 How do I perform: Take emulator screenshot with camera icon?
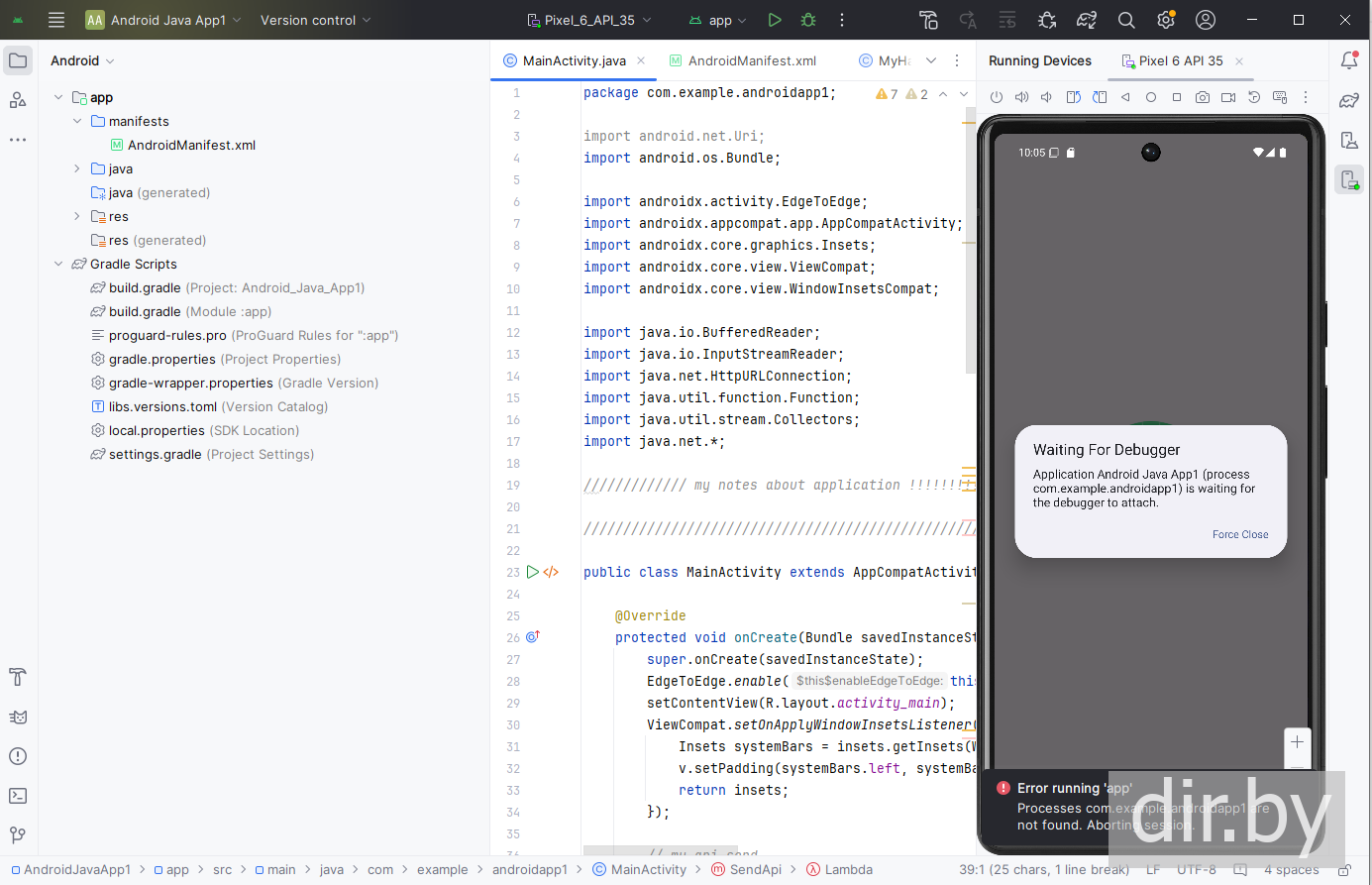pyautogui.click(x=1202, y=97)
